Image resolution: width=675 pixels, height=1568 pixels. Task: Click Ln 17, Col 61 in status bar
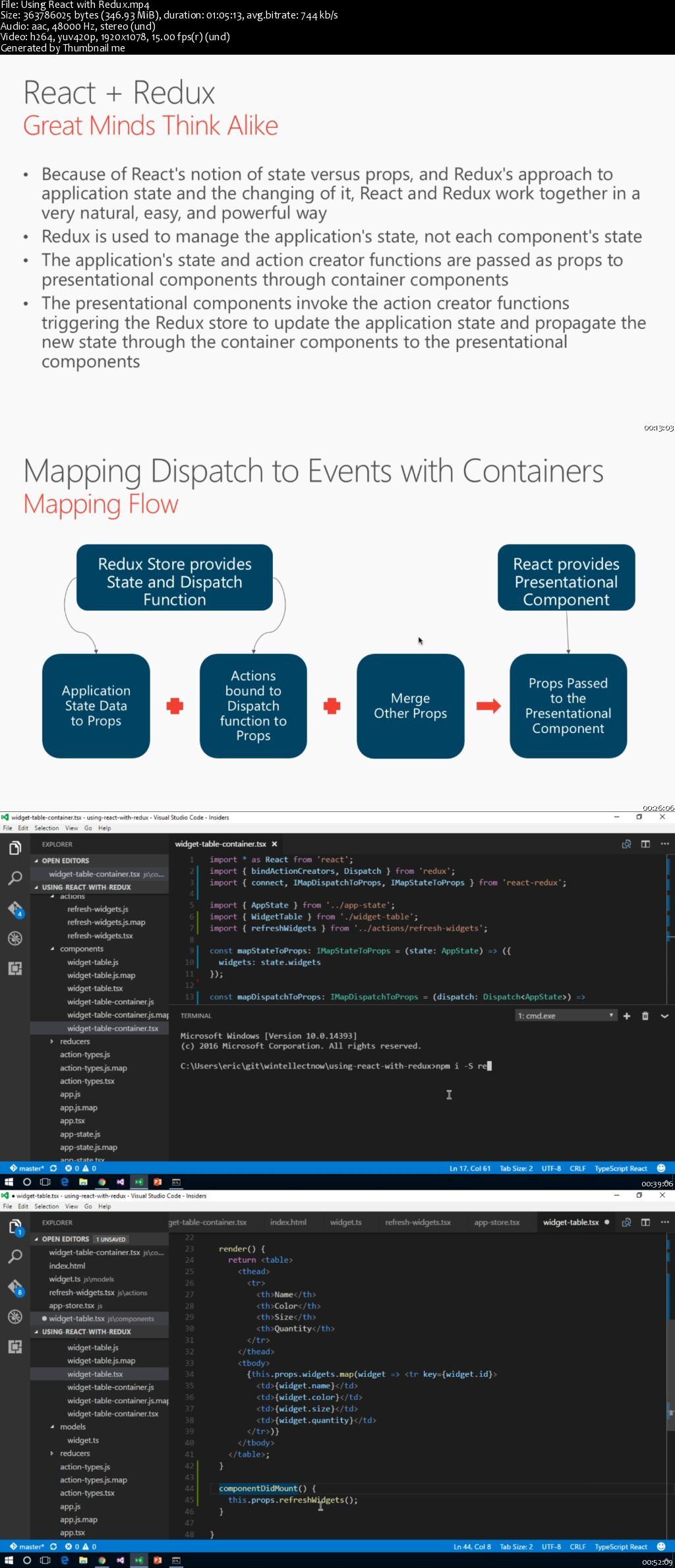(470, 1168)
